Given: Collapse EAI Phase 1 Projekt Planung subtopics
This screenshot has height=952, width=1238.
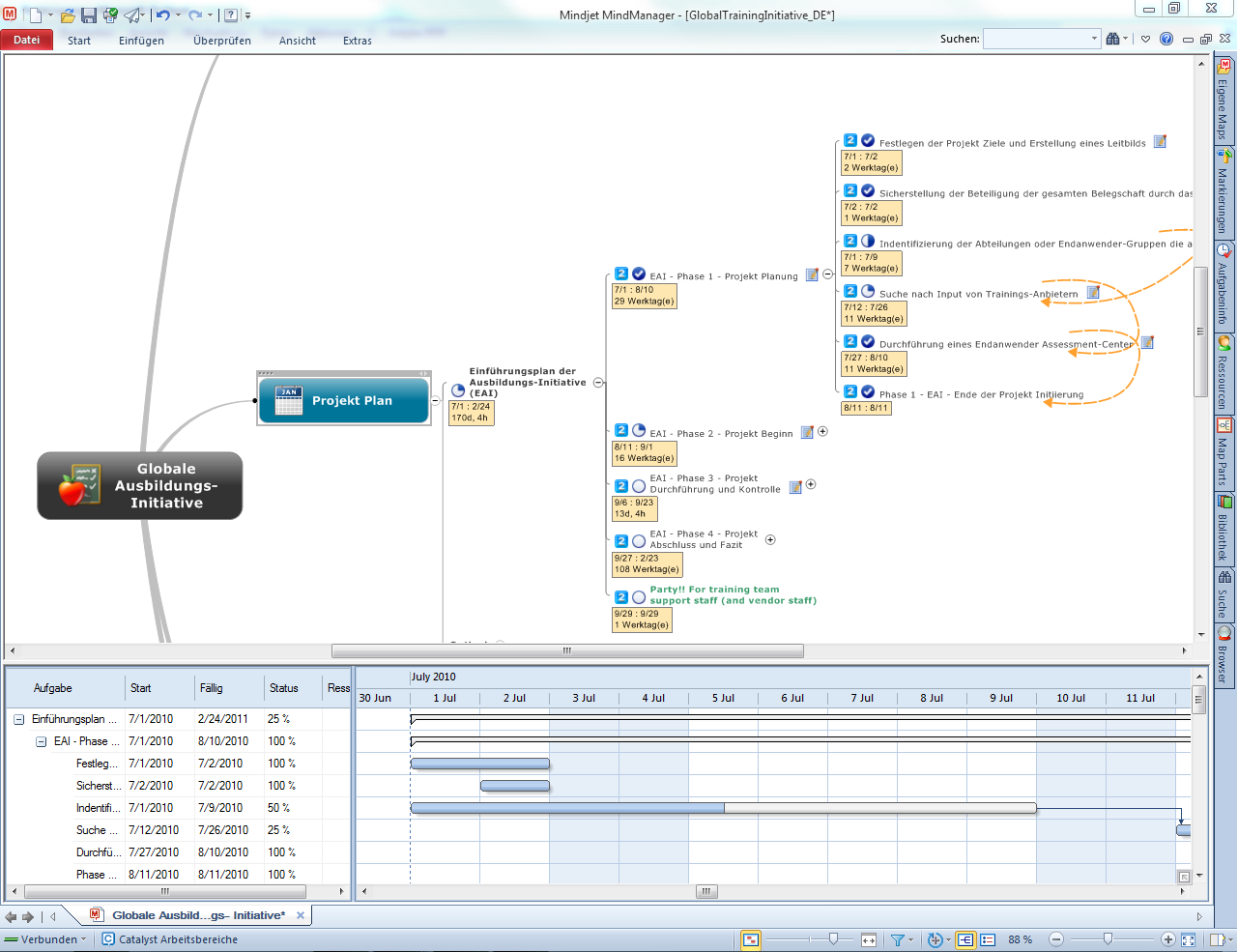Looking at the screenshot, I should pos(827,274).
